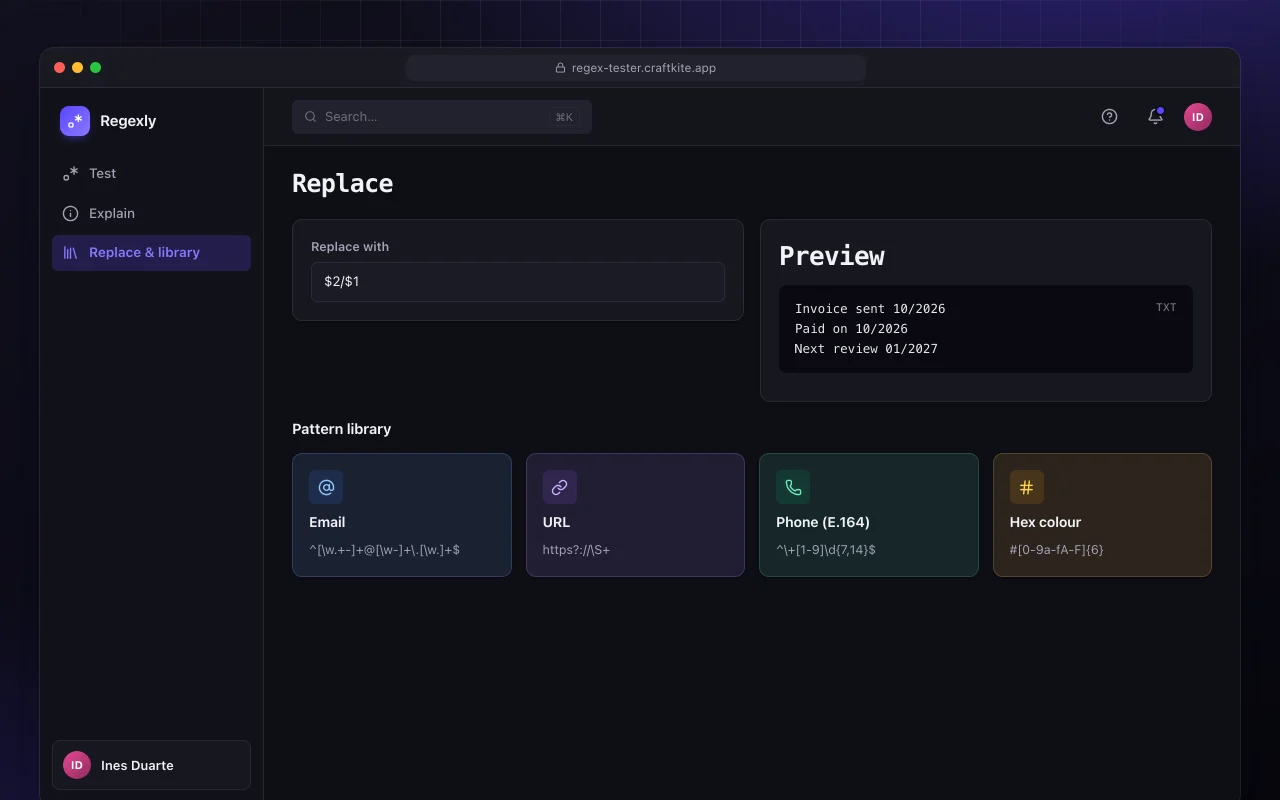Open the Ines Duarte profile card
Screen dimensions: 1280x800
pos(151,765)
